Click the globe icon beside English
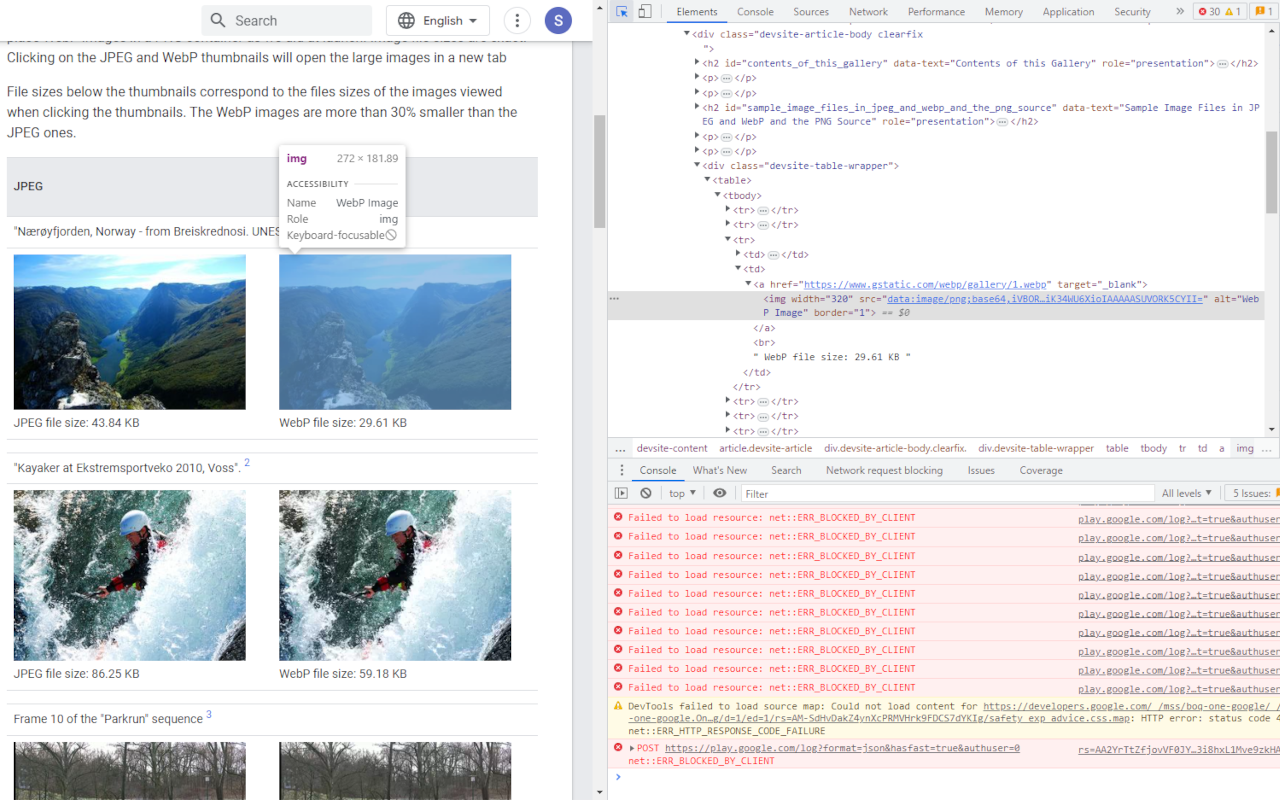Viewport: 1280px width, 800px height. [x=406, y=20]
